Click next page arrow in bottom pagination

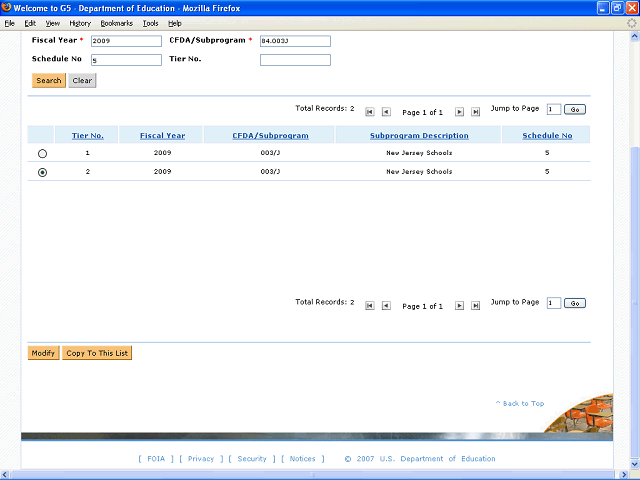point(460,306)
